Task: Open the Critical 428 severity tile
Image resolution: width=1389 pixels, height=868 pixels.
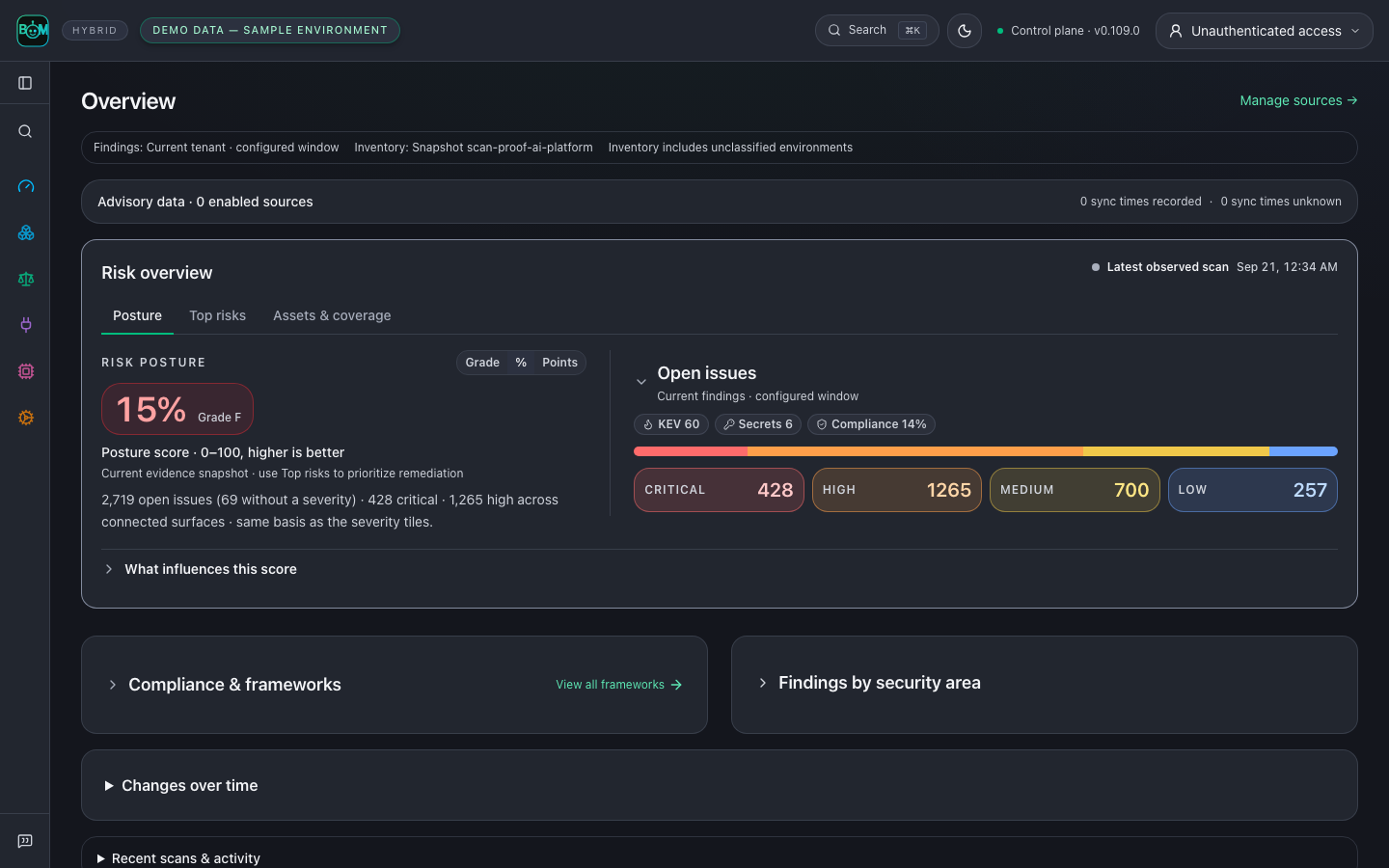Action: pos(719,490)
